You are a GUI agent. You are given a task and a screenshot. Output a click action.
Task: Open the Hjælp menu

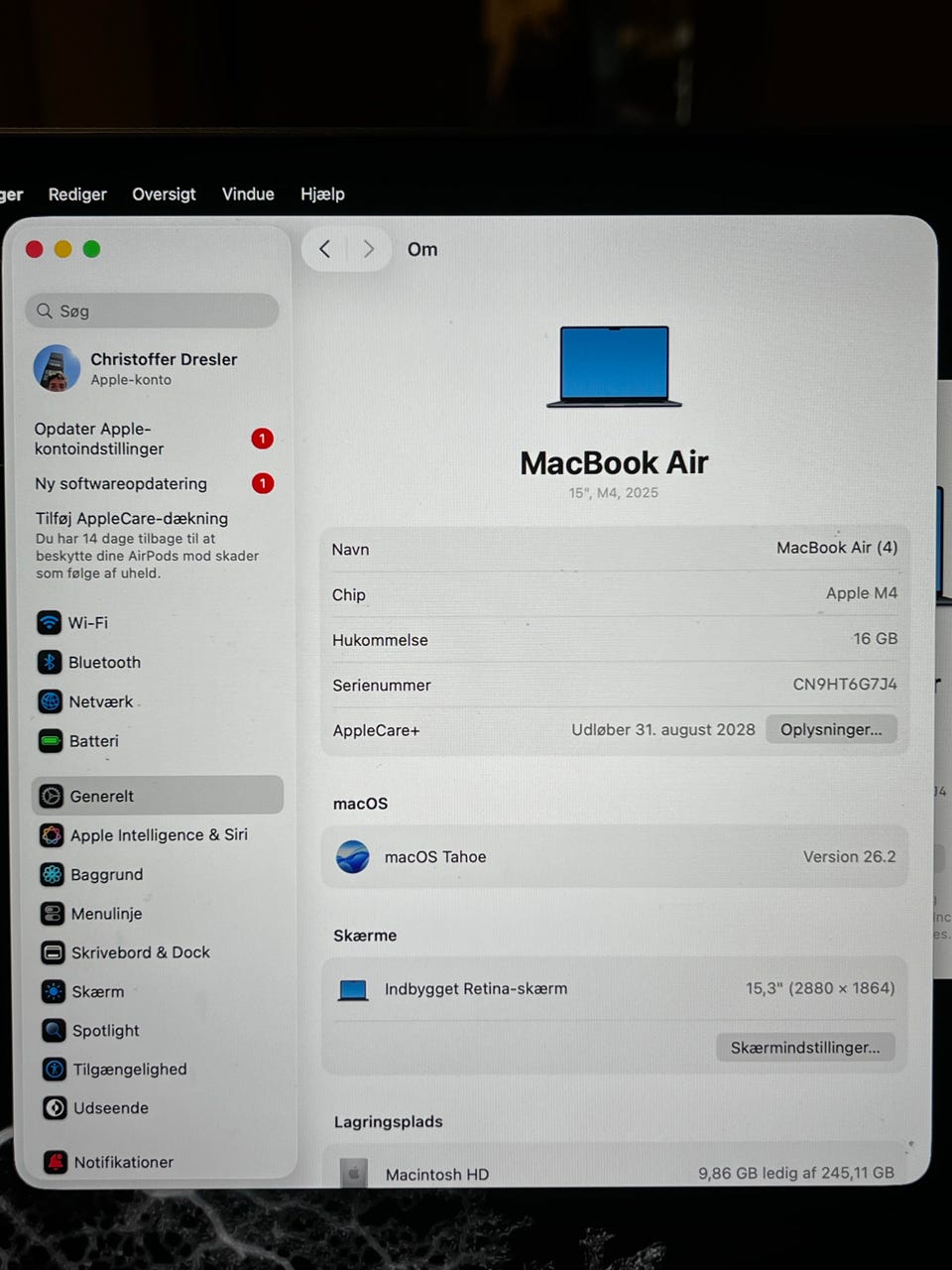click(x=322, y=194)
